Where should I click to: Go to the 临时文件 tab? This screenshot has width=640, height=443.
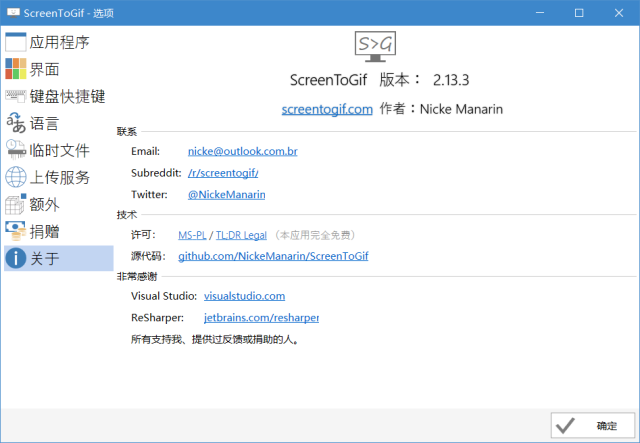coord(59,150)
